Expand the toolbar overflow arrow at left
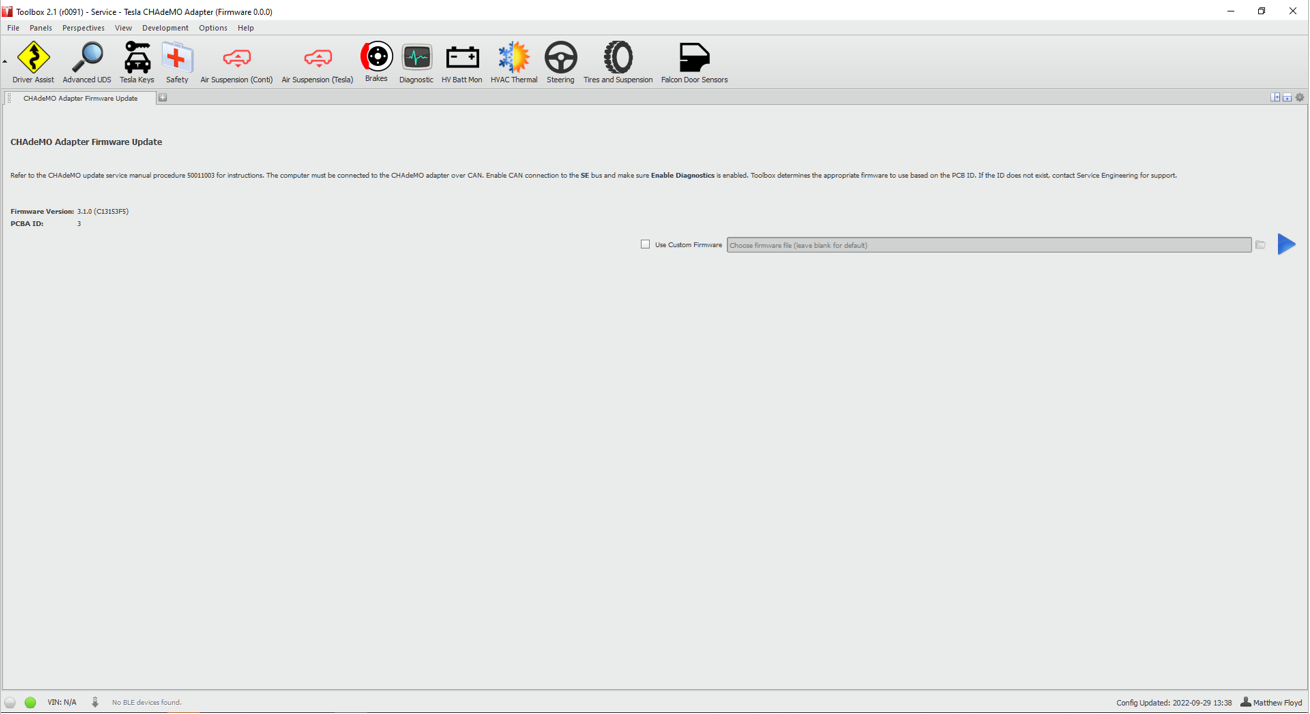The image size is (1310, 714). pos(5,62)
